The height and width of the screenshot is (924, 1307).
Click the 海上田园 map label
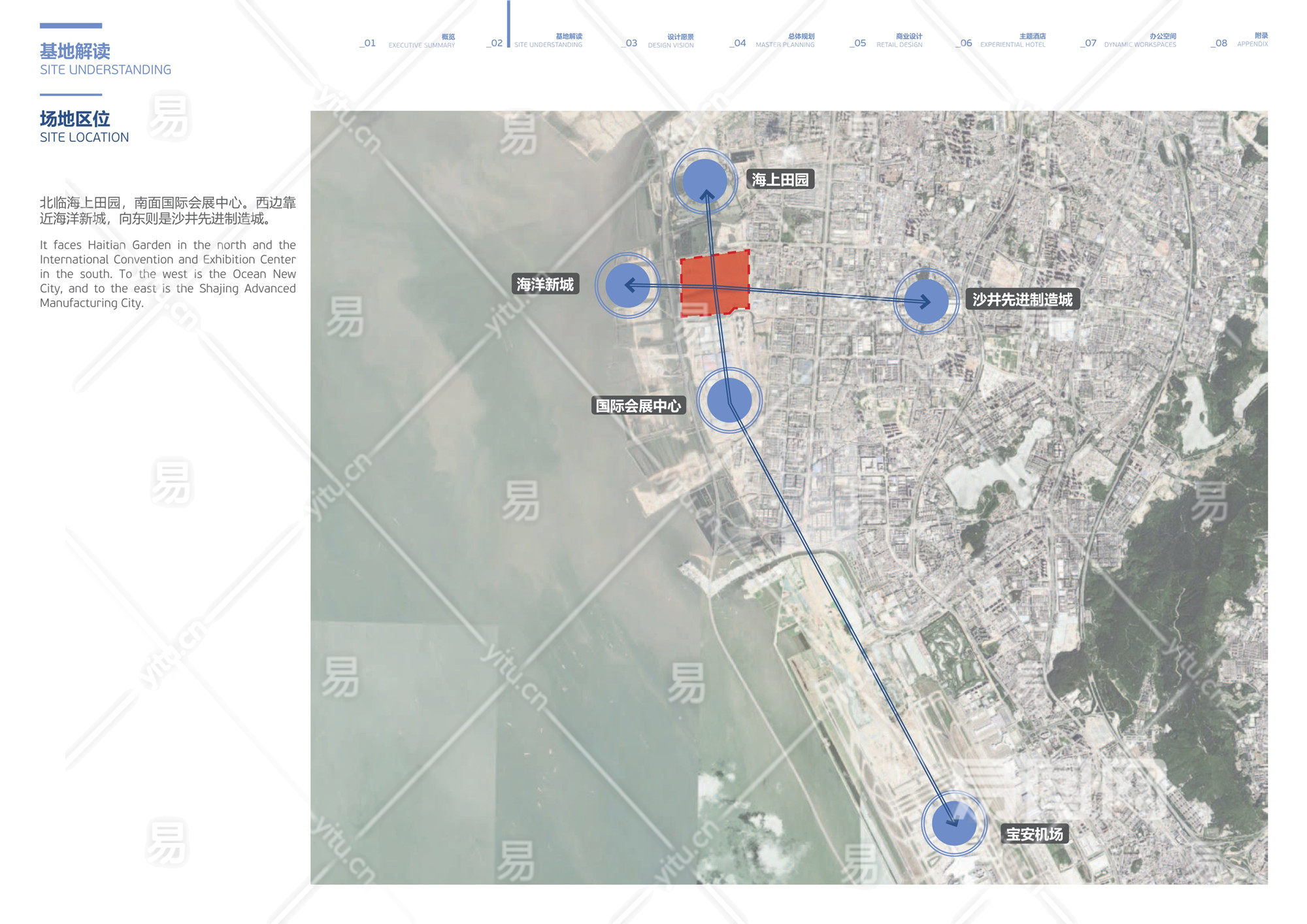780,180
